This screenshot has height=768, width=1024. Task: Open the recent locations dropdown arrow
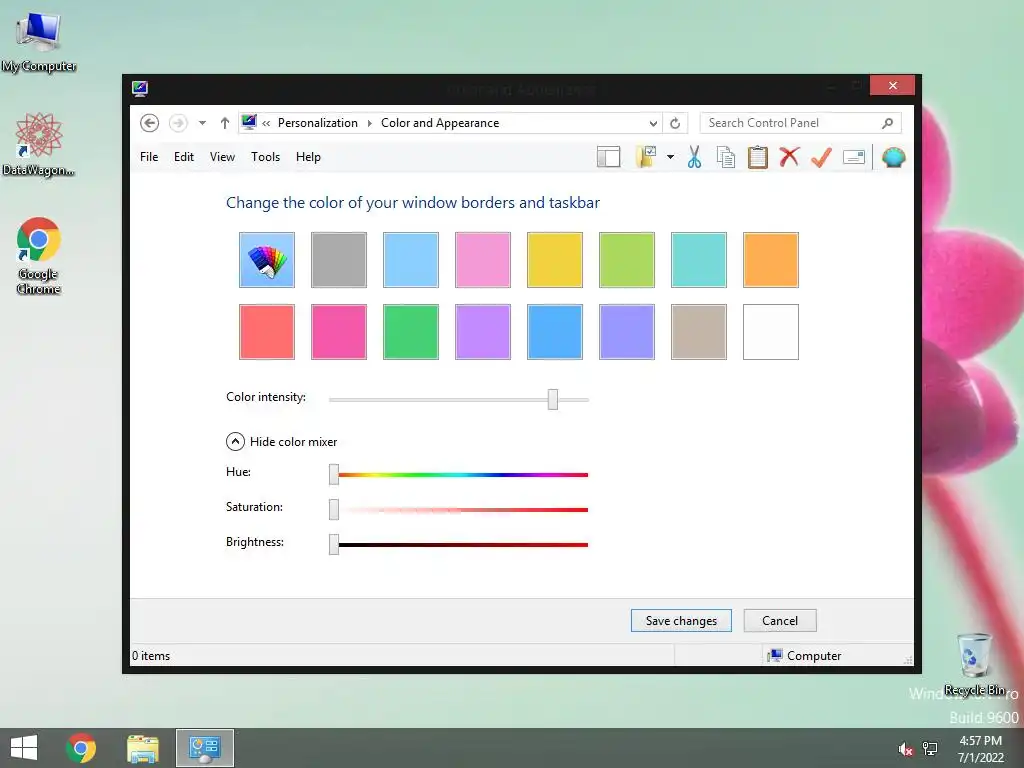(x=202, y=123)
